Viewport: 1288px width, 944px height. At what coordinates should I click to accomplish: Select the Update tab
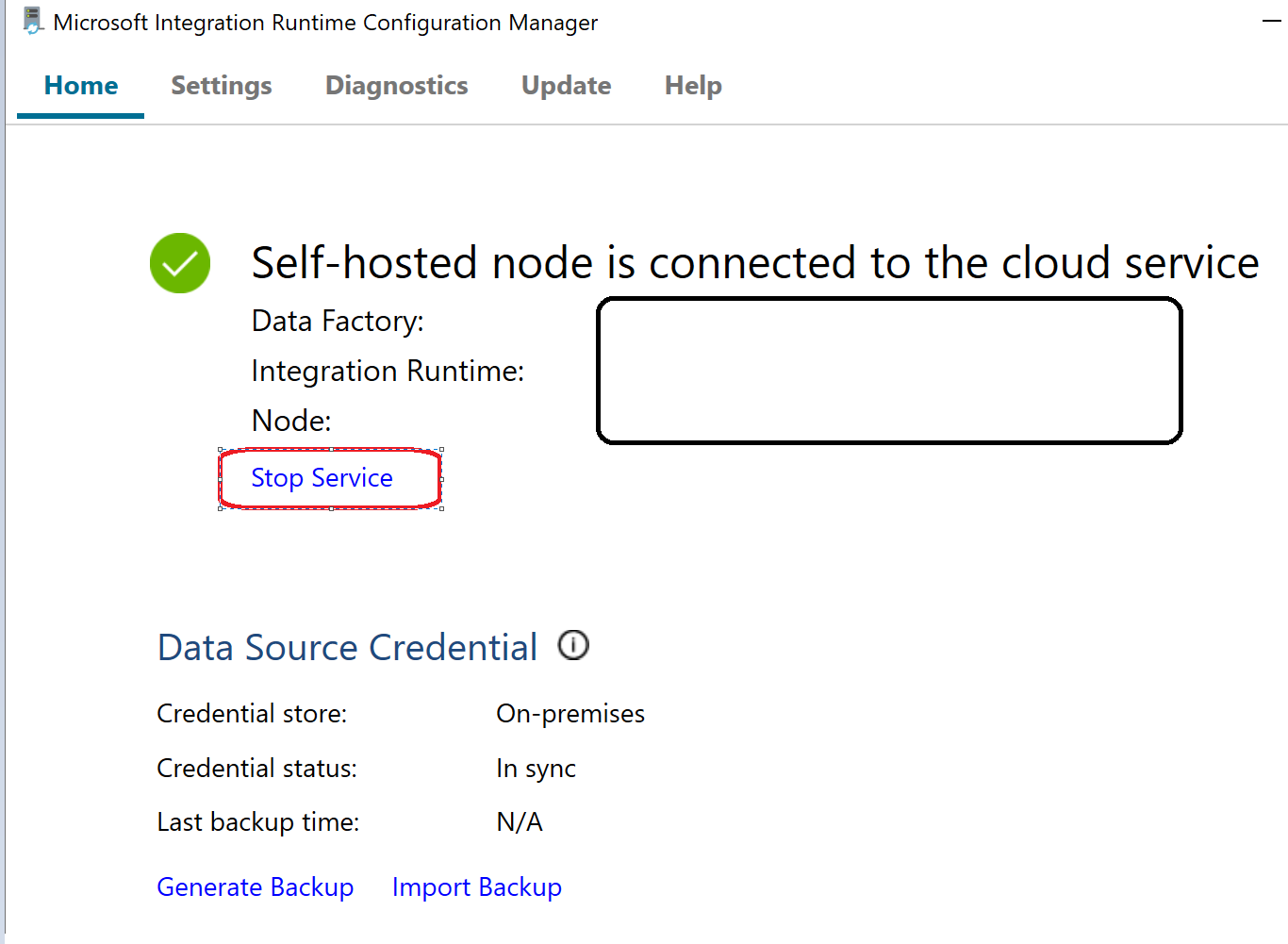pos(566,86)
